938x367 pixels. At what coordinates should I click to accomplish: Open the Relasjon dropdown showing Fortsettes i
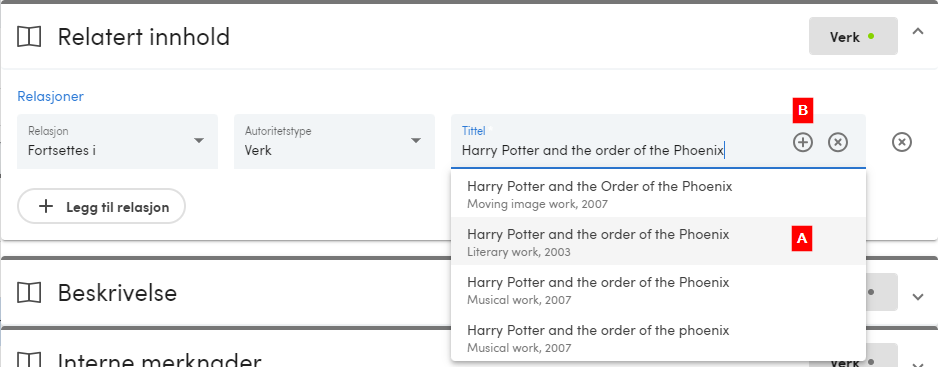click(117, 141)
